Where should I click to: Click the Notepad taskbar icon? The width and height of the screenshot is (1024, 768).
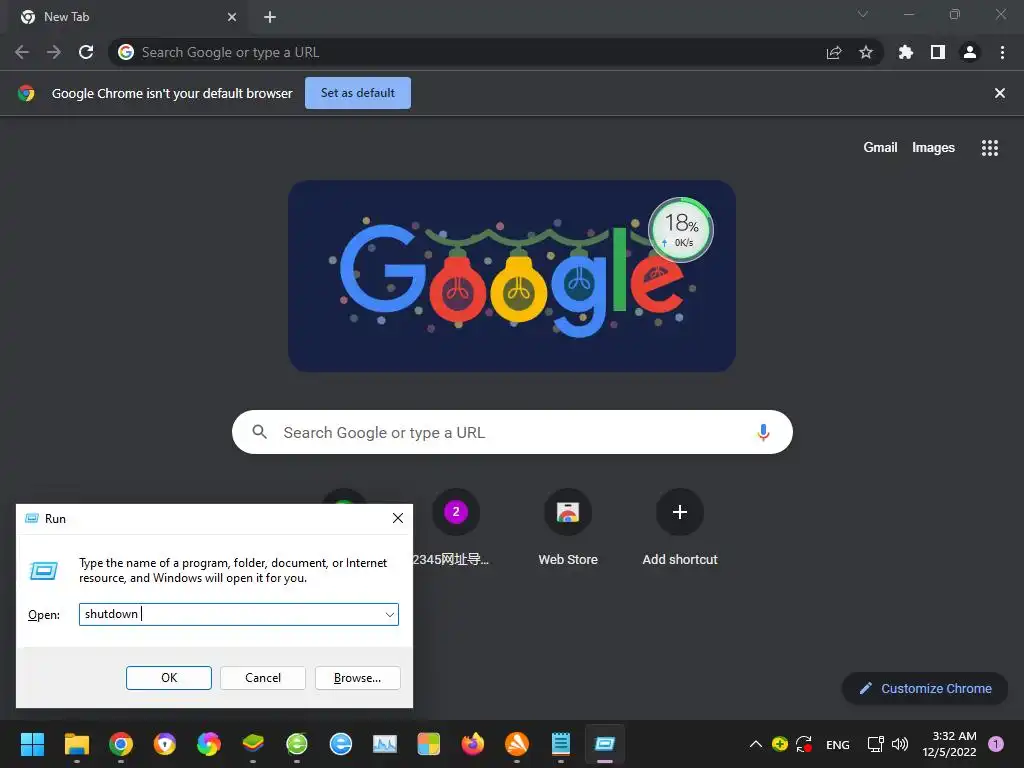pyautogui.click(x=560, y=744)
